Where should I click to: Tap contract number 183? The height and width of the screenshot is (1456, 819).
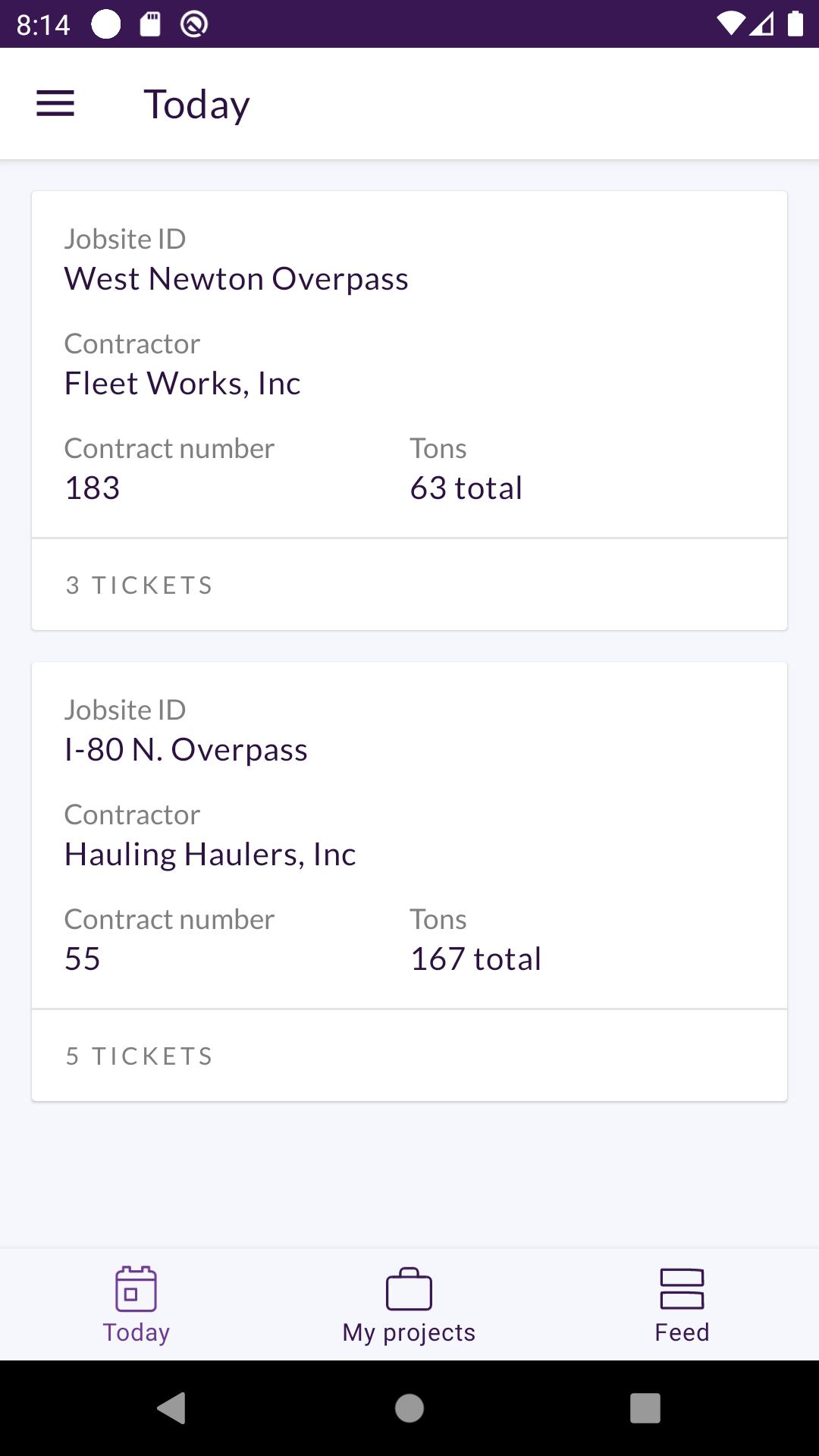(93, 488)
